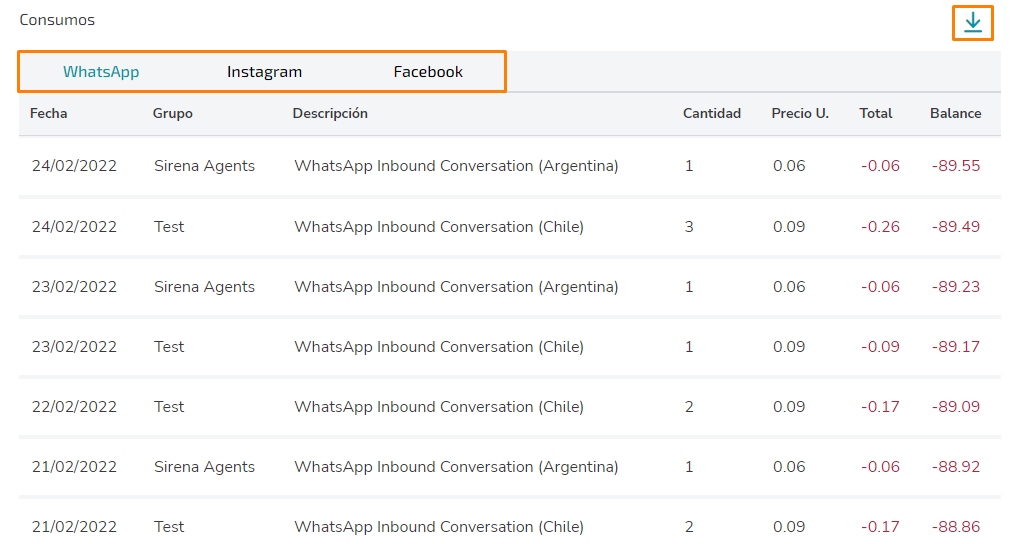This screenshot has height=544, width=1012.
Task: Select balance value -88.86
Action: pyautogui.click(x=956, y=527)
